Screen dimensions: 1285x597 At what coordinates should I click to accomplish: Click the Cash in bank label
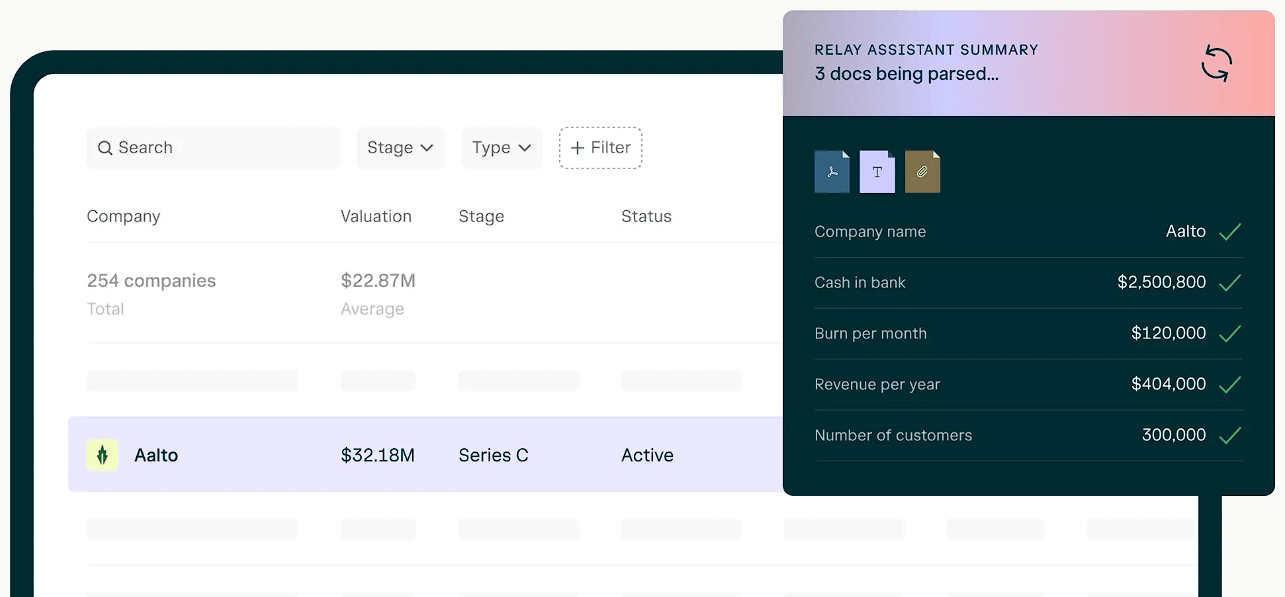pyautogui.click(x=860, y=283)
